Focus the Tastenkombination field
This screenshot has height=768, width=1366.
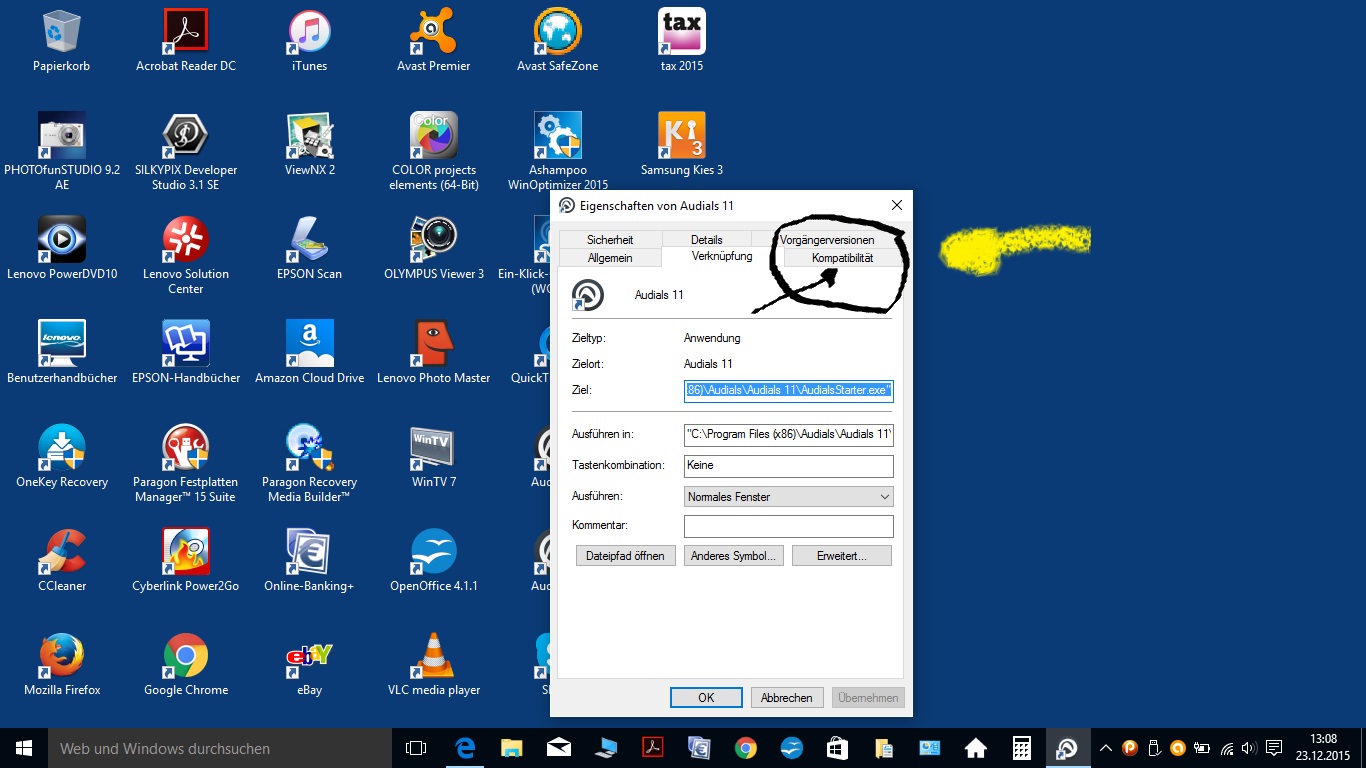pyautogui.click(x=788, y=466)
